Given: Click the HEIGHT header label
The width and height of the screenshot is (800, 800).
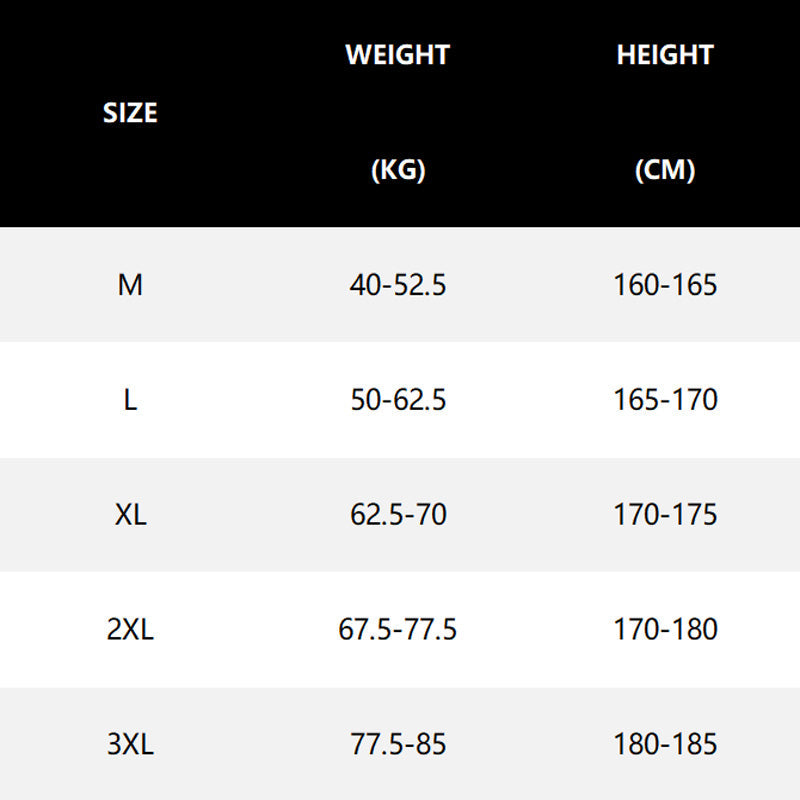Looking at the screenshot, I should coord(665,55).
